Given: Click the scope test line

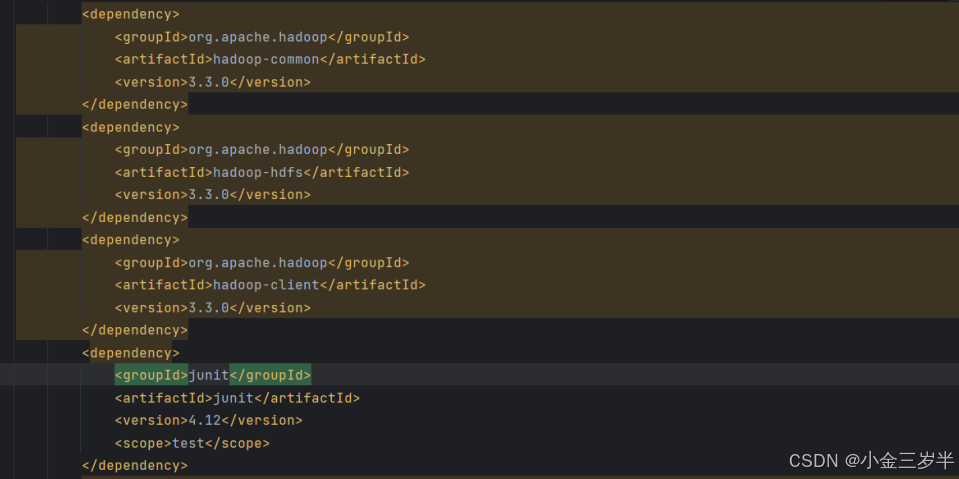Looking at the screenshot, I should click(x=192, y=443).
